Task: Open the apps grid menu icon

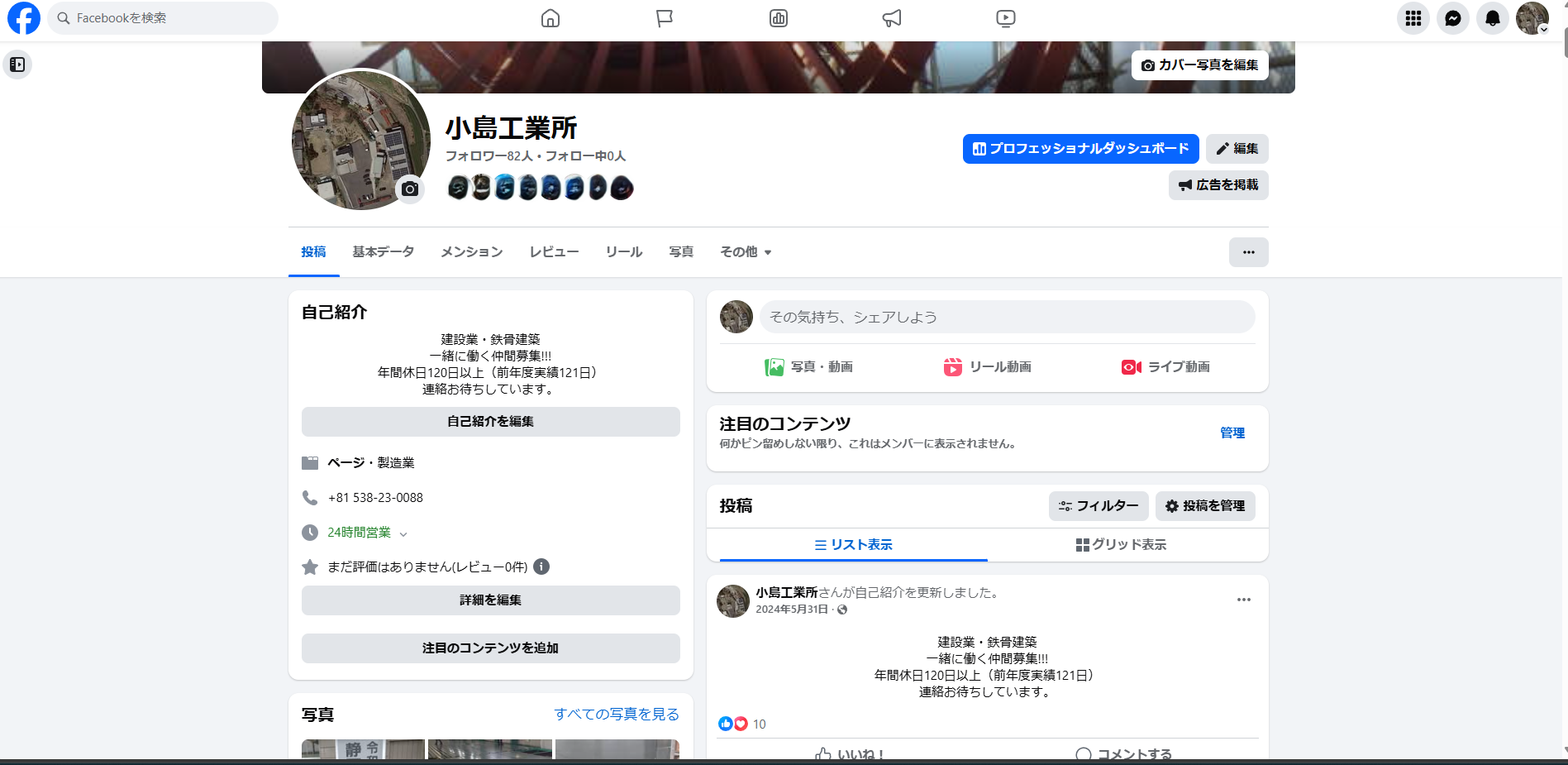Action: pos(1413,18)
